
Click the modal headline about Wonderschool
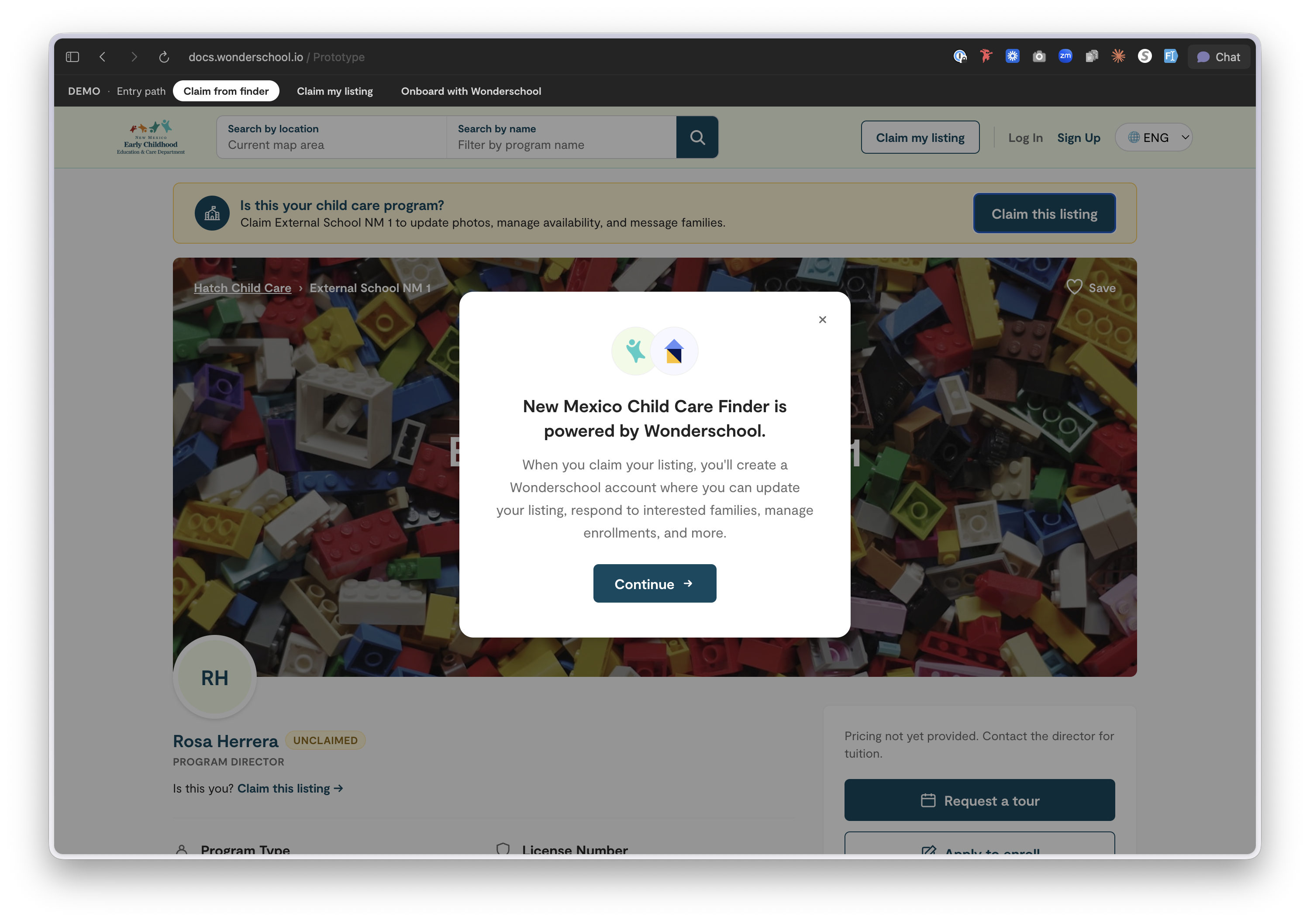coord(655,418)
